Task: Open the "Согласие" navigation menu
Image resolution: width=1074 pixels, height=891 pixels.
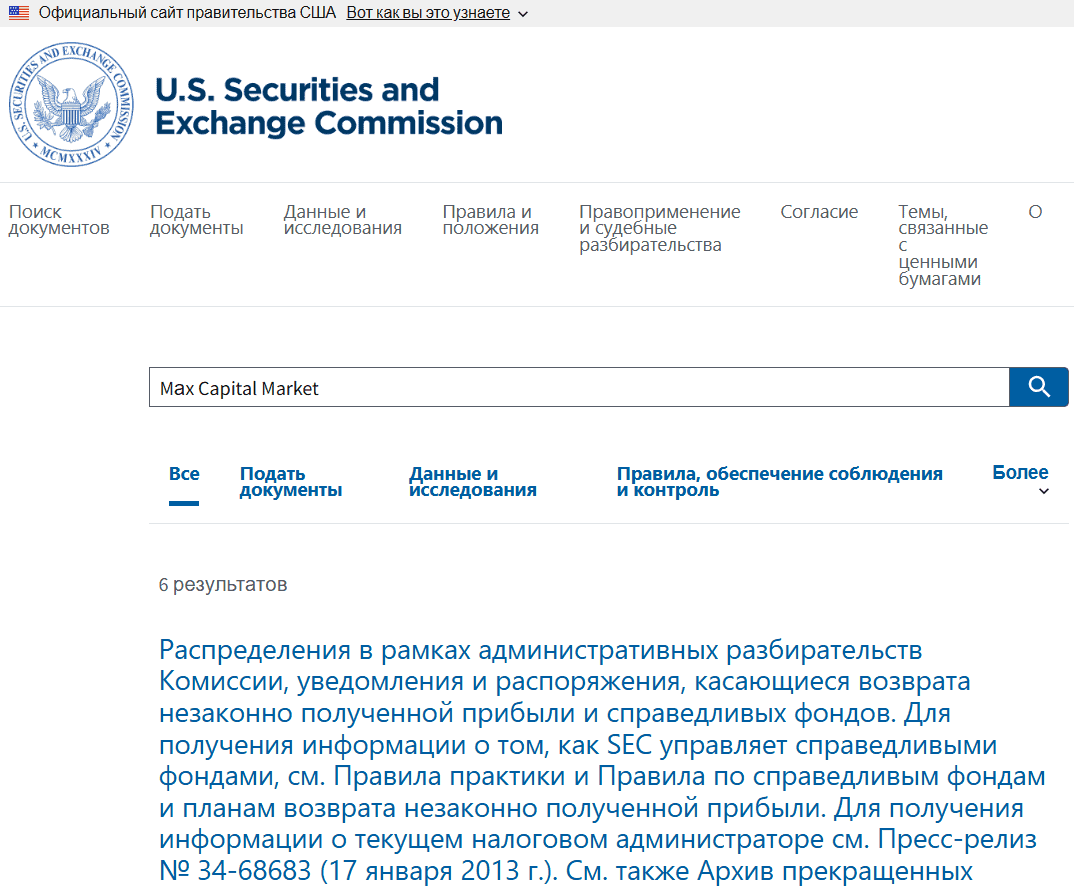Action: (x=819, y=212)
